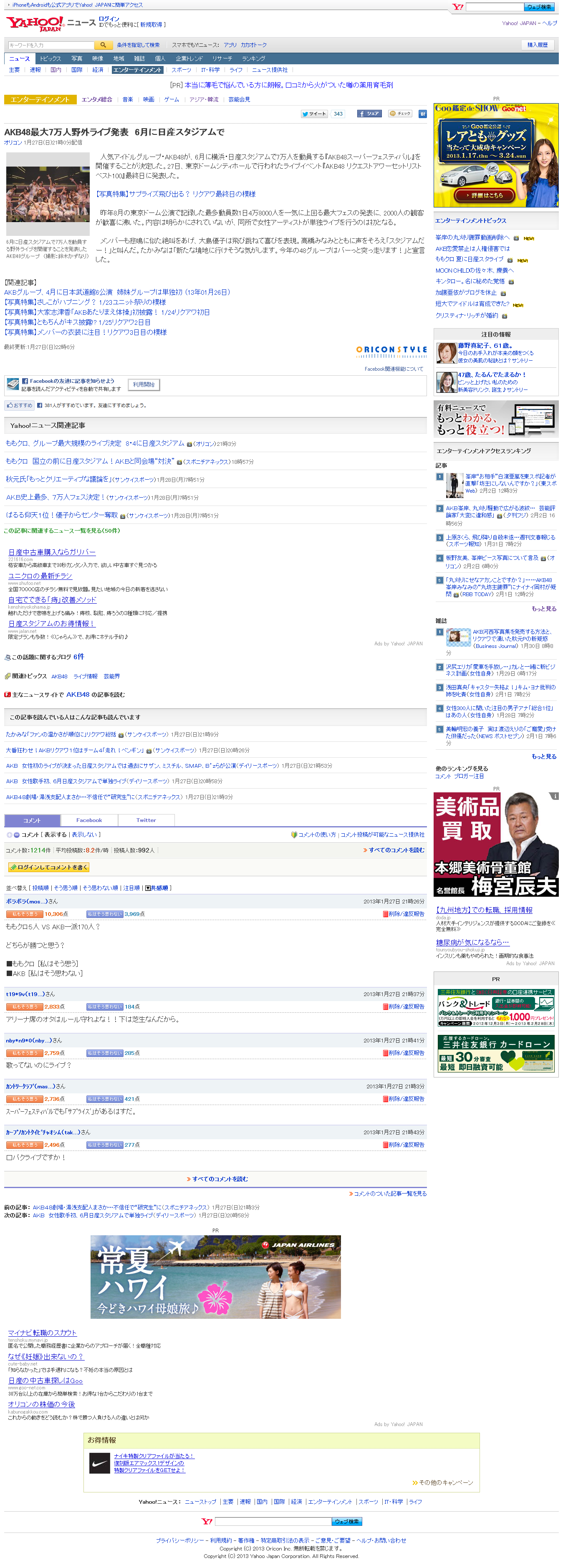Image resolution: width=563 pixels, height=1568 pixels.
Task: Select the コメント tab
Action: coord(32,820)
